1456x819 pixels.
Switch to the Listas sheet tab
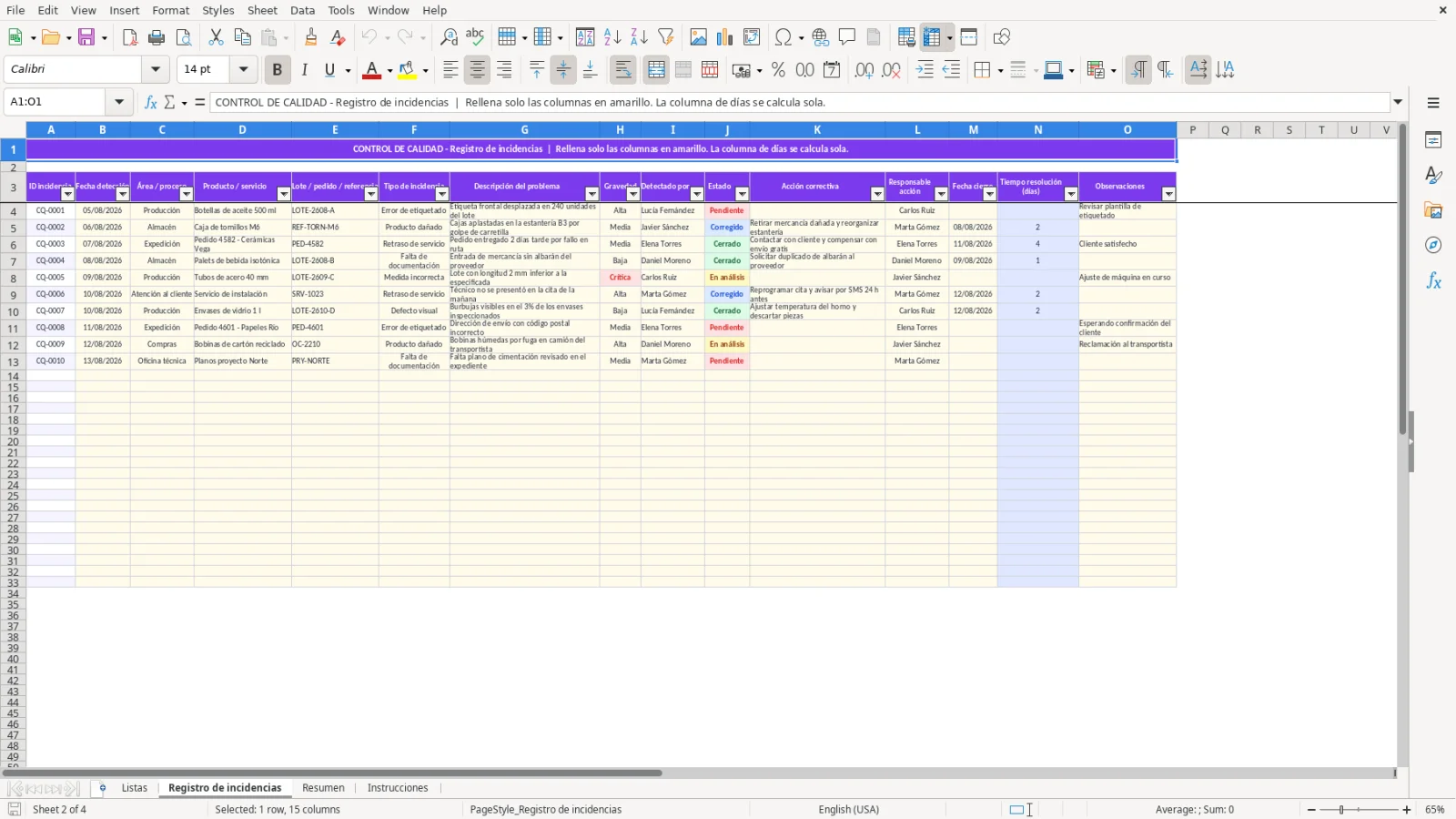coord(135,788)
